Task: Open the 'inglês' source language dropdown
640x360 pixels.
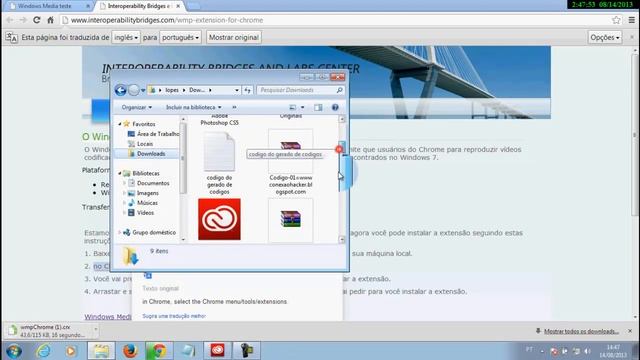Action: point(126,38)
